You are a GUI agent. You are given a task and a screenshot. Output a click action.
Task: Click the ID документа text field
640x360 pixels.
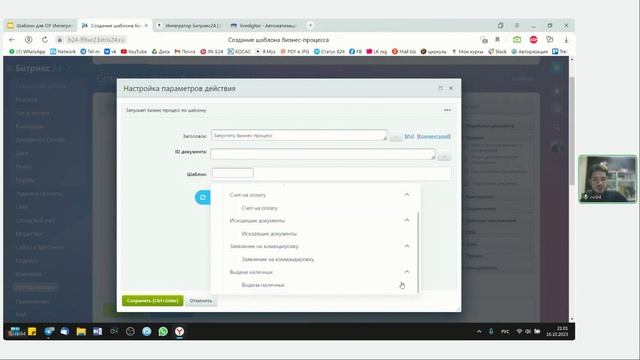tap(323, 154)
